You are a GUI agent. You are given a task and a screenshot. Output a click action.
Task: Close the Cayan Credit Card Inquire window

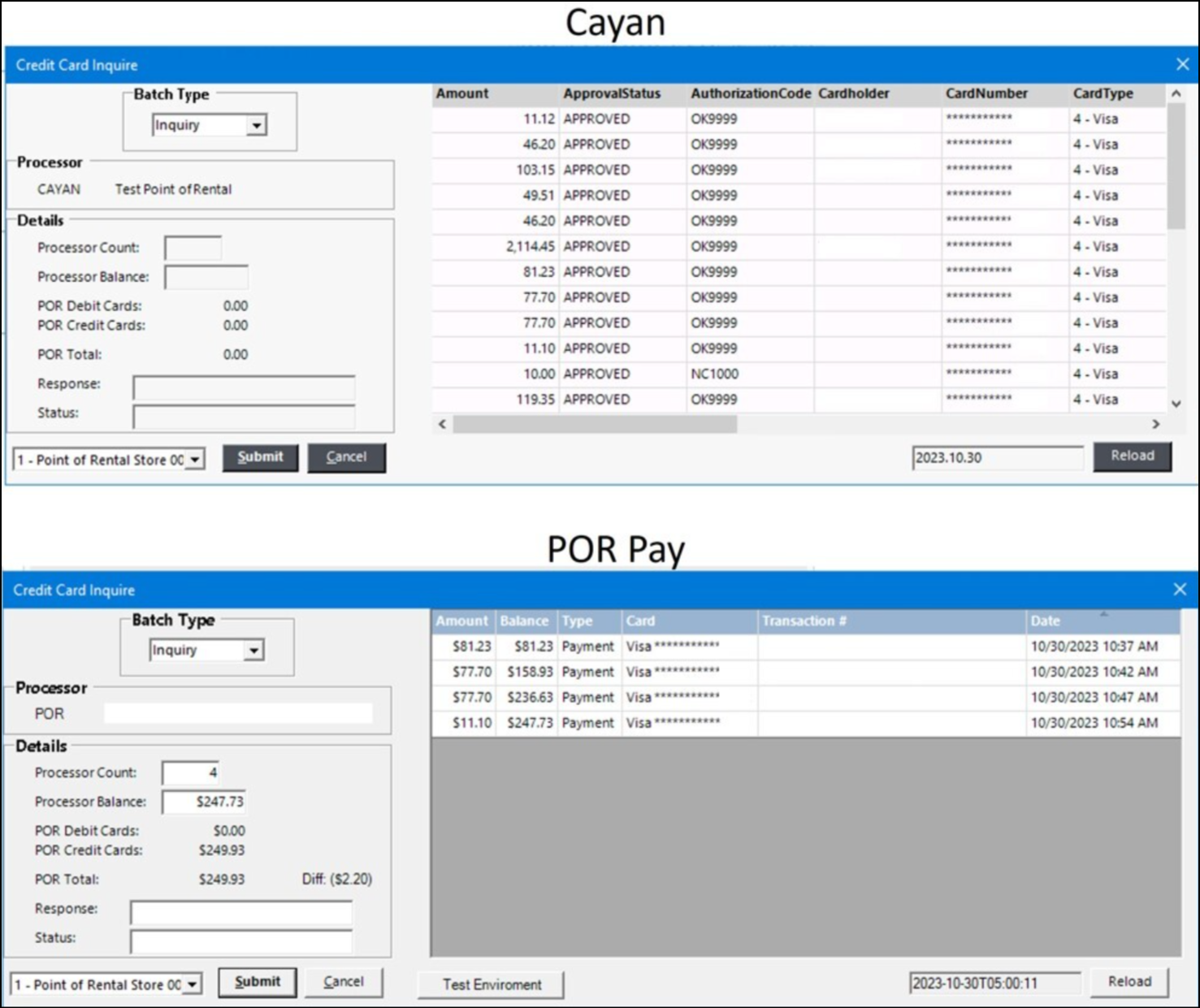(1182, 65)
